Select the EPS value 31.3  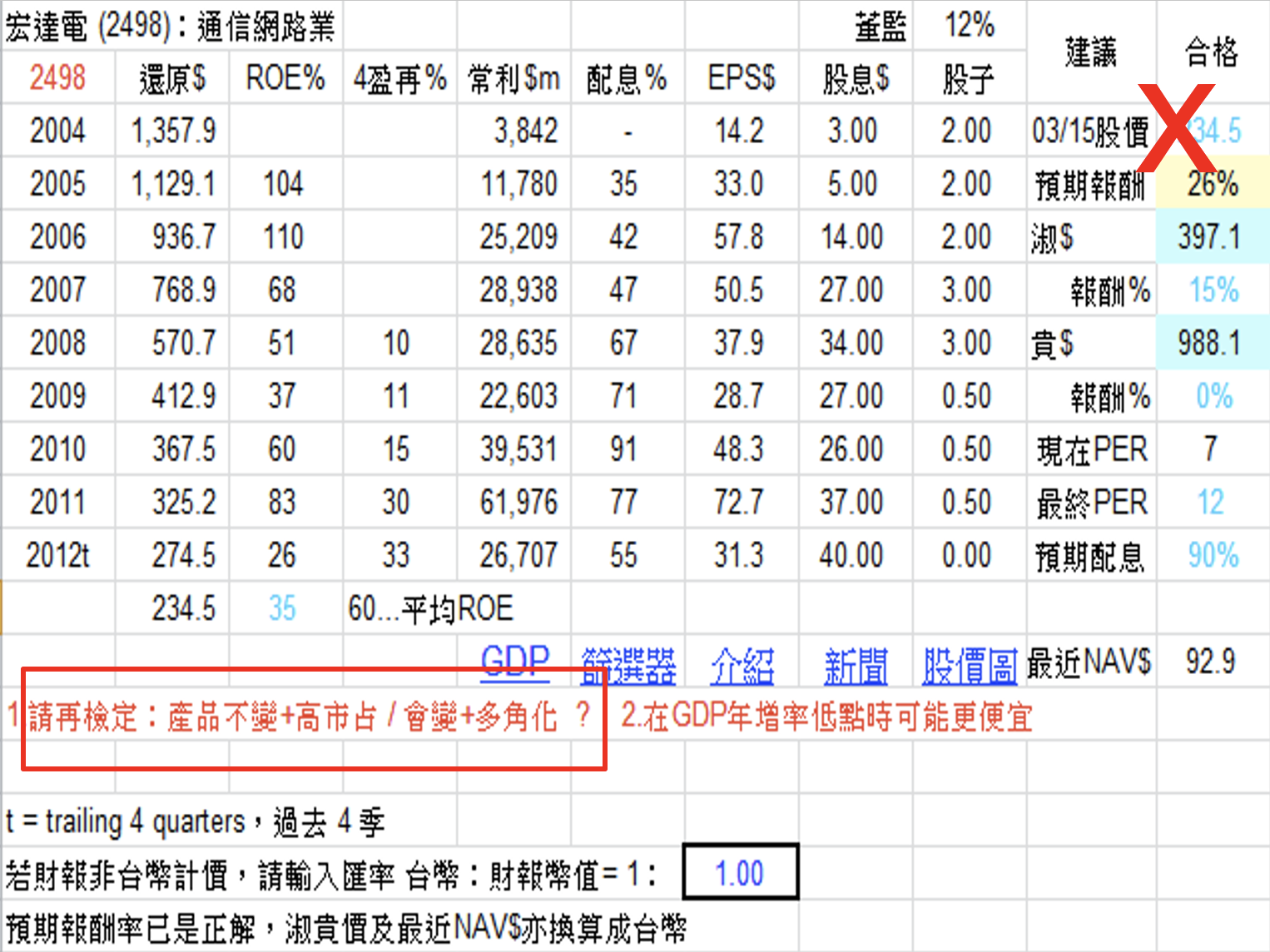tap(739, 555)
